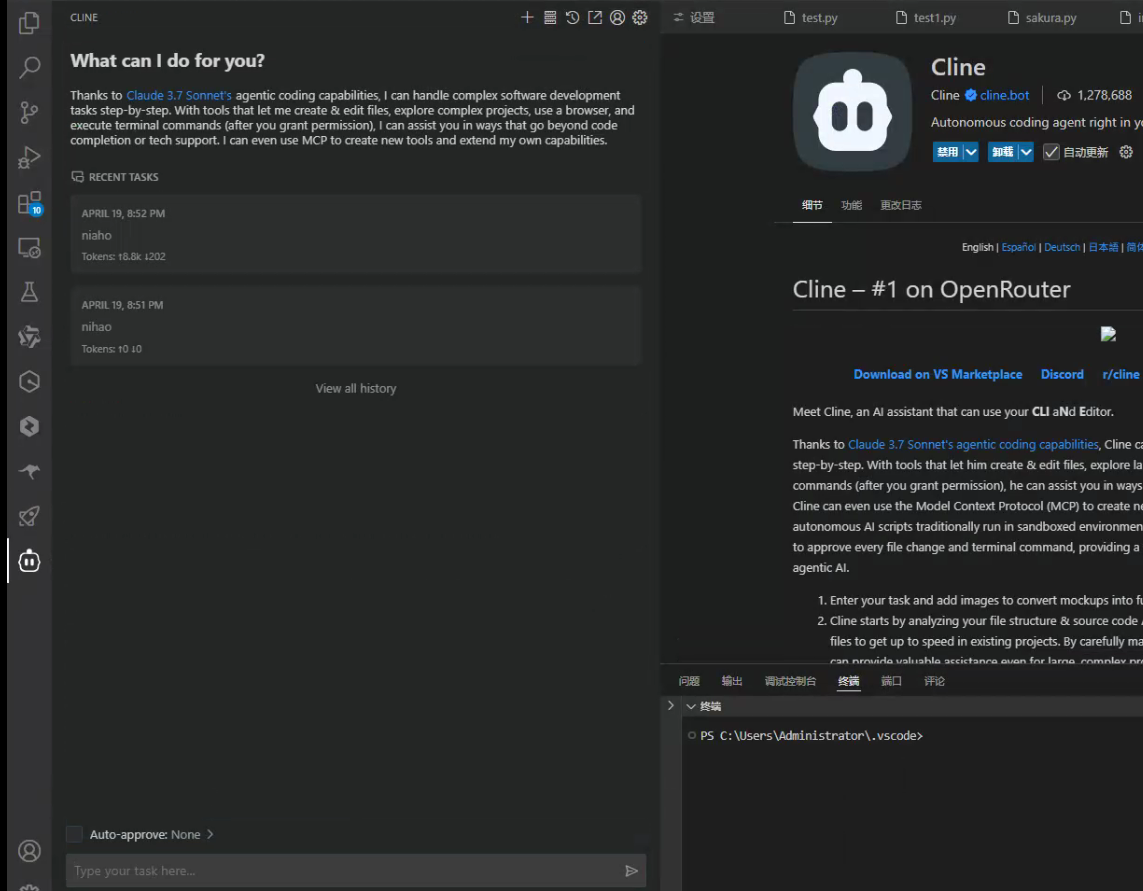Expand the terminal side panel arrow
The height and width of the screenshot is (891, 1143).
tap(671, 705)
